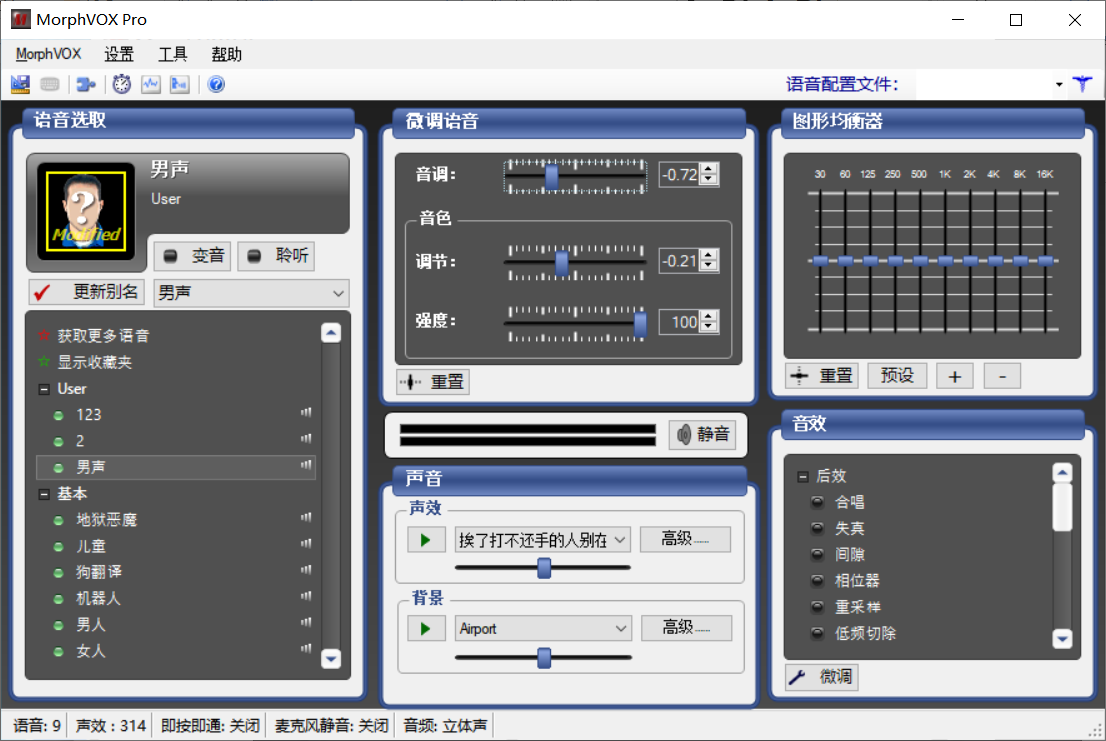Click the blue plug device toolbar icon
The height and width of the screenshot is (741, 1106).
[x=86, y=85]
